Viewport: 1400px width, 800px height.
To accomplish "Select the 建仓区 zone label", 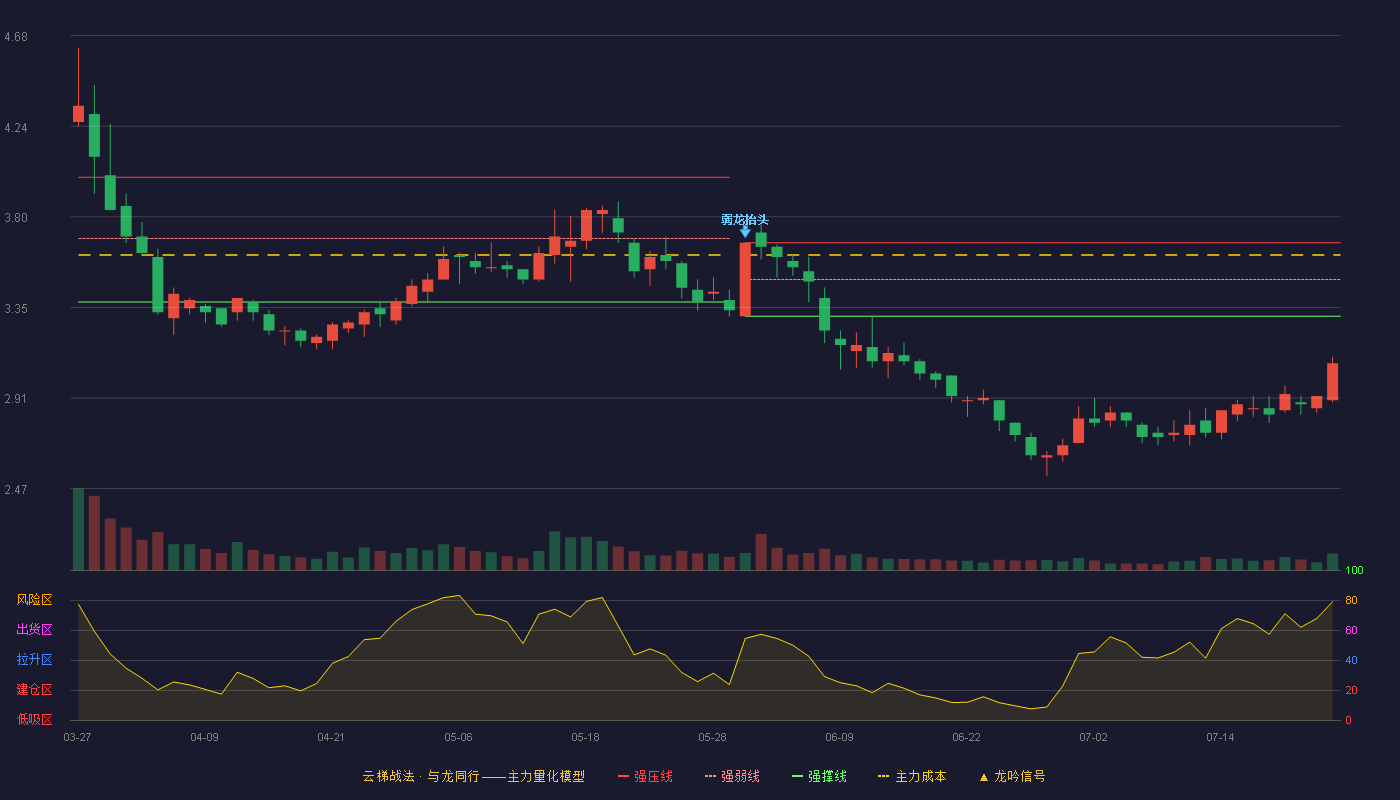I will [x=34, y=690].
